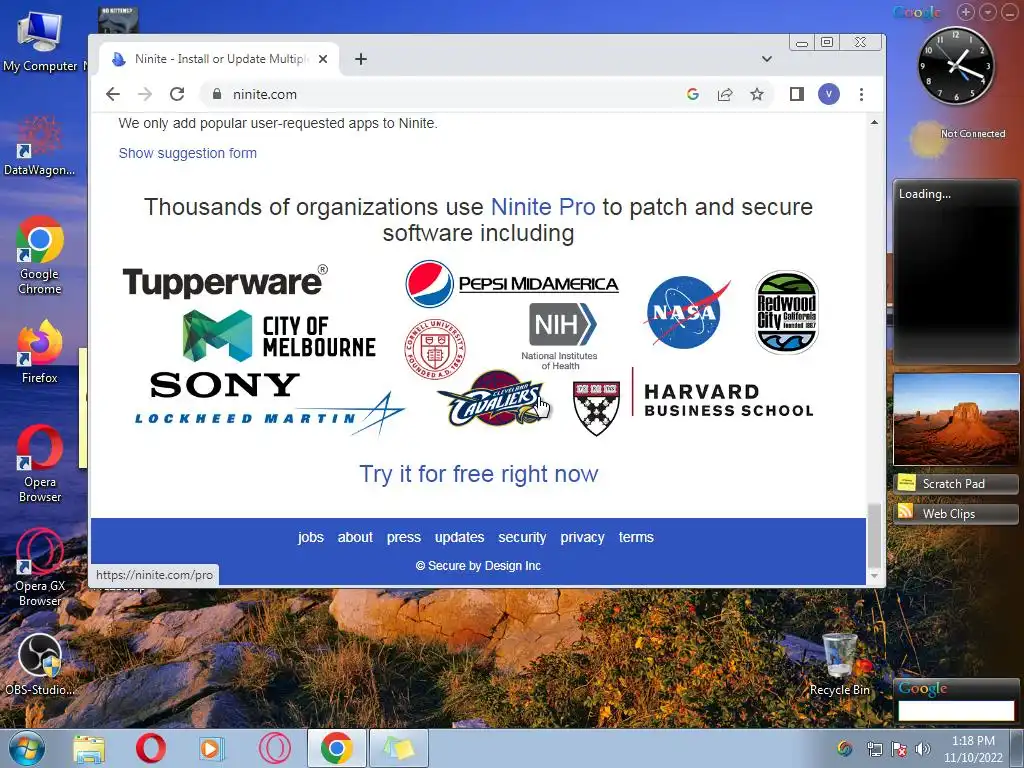This screenshot has height=768, width=1024.
Task: Click the Redwood City logo
Action: [x=786, y=312]
